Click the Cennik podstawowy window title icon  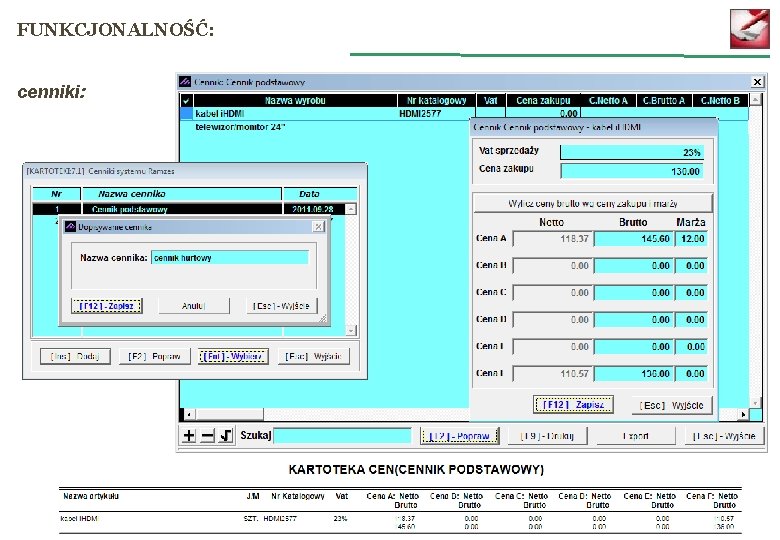click(186, 82)
